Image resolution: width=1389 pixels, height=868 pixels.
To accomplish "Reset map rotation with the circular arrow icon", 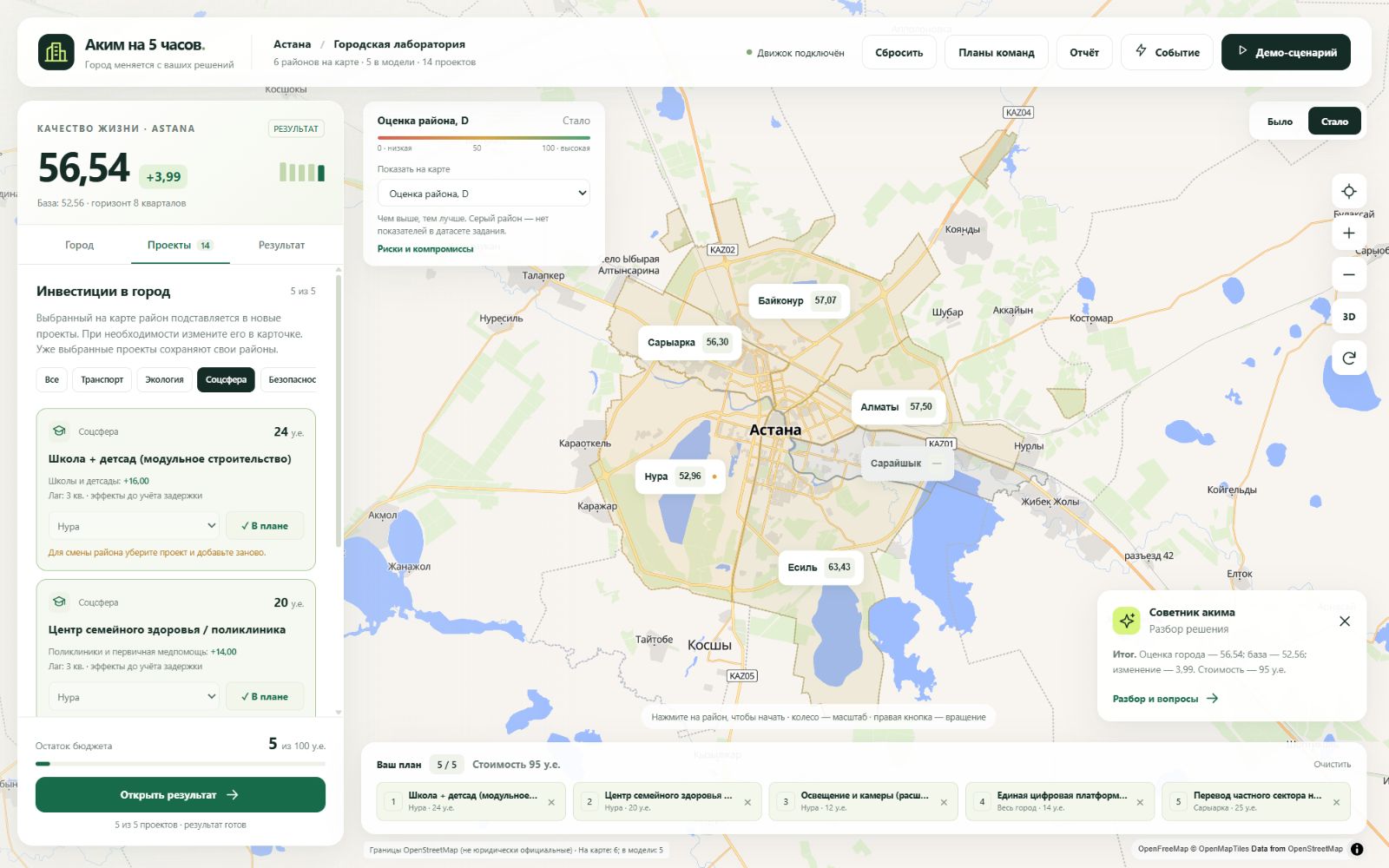I will 1349,358.
